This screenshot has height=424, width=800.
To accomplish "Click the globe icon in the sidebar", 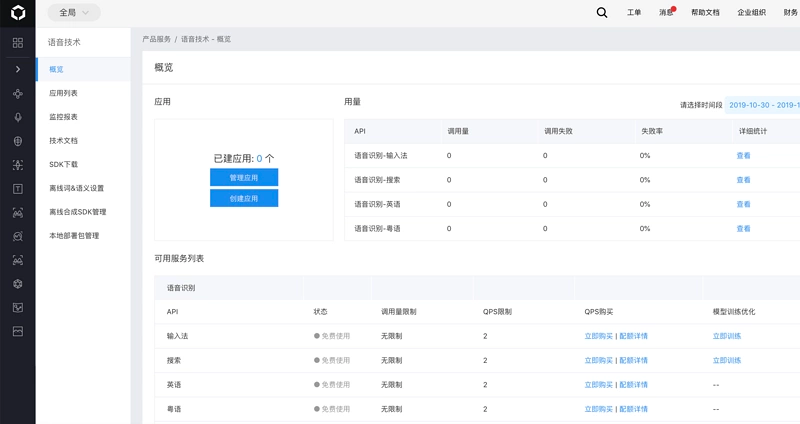I will (x=18, y=141).
